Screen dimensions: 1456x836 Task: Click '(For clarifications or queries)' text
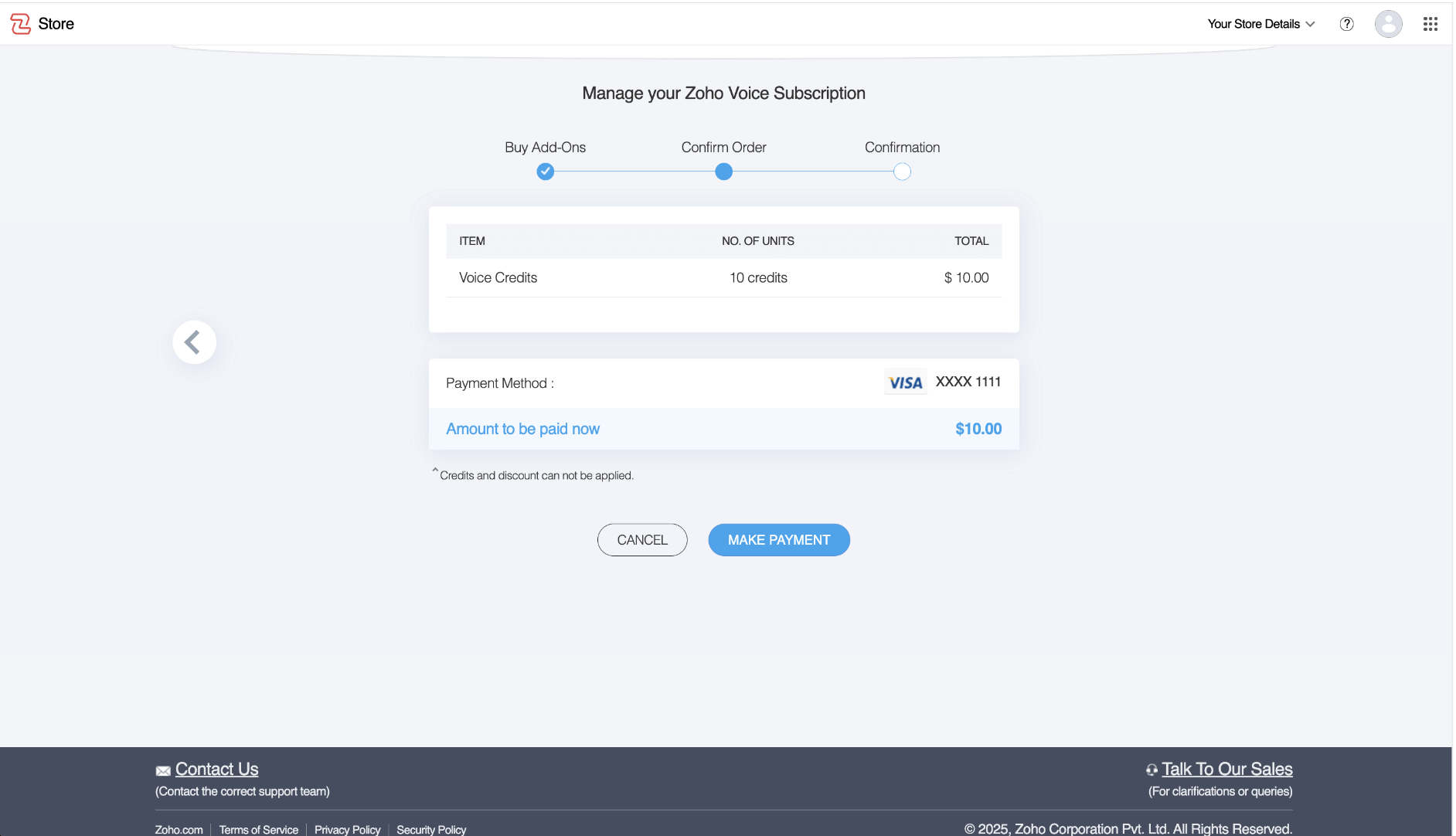click(1220, 791)
